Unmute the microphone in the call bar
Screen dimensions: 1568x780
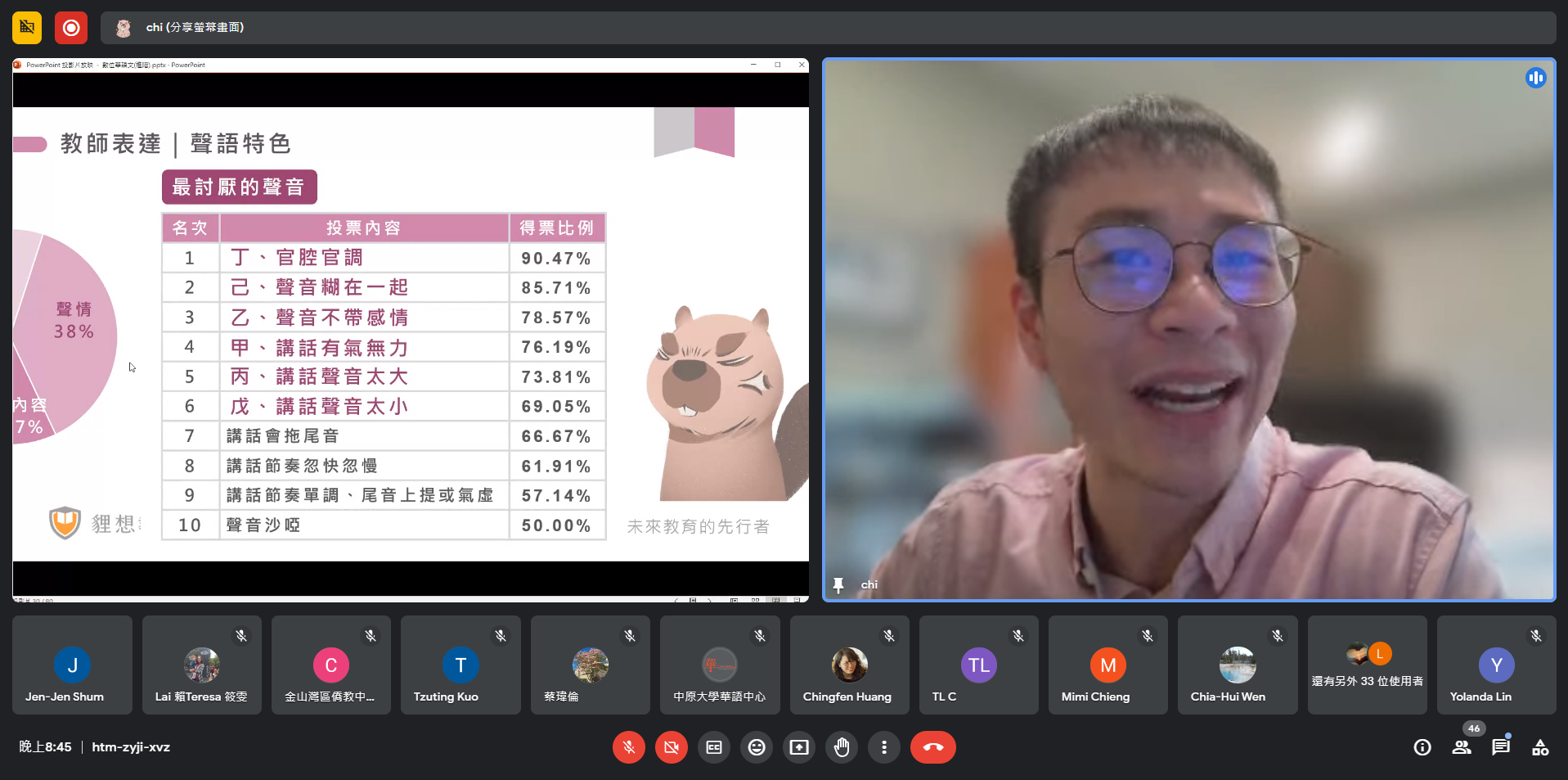pyautogui.click(x=628, y=747)
